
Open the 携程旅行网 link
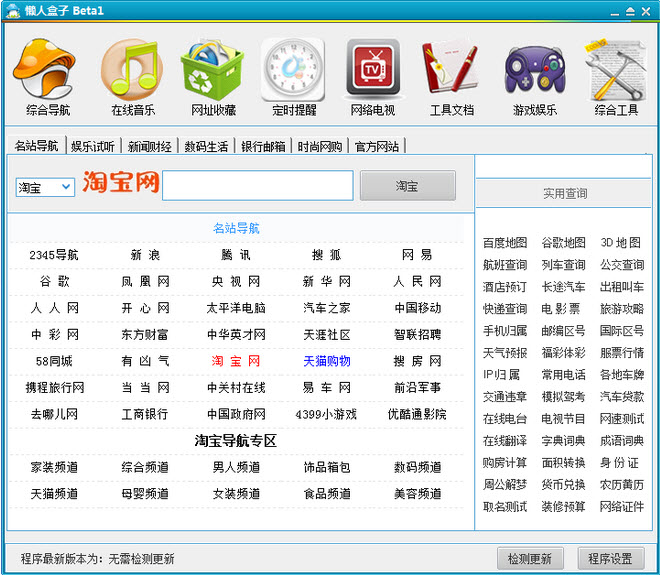coord(55,387)
